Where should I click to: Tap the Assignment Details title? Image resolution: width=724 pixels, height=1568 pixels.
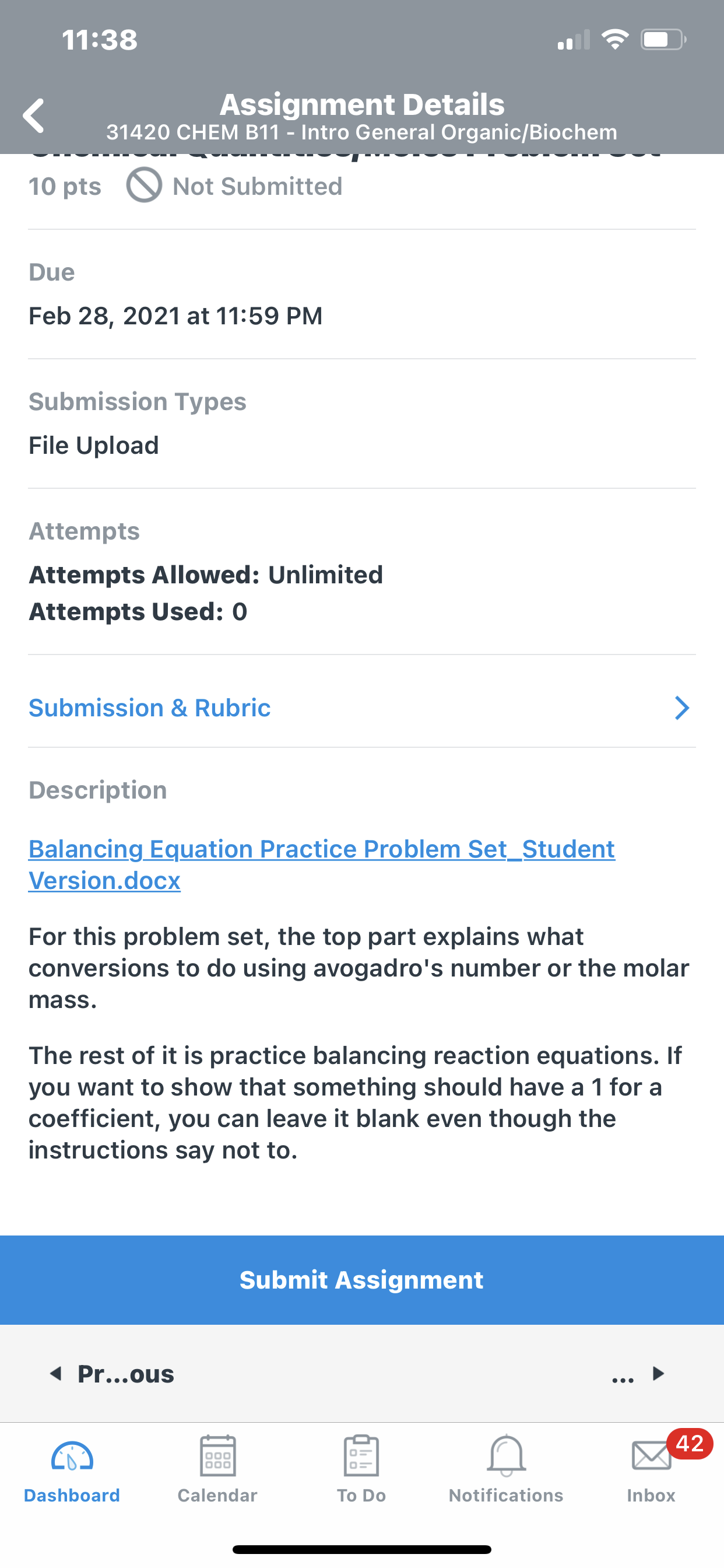click(x=362, y=104)
